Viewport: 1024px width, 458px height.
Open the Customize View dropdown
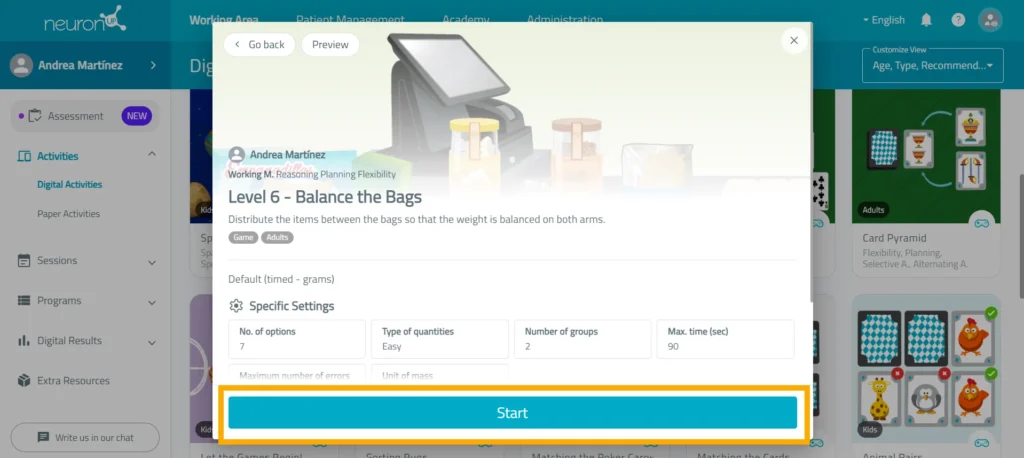tap(933, 65)
